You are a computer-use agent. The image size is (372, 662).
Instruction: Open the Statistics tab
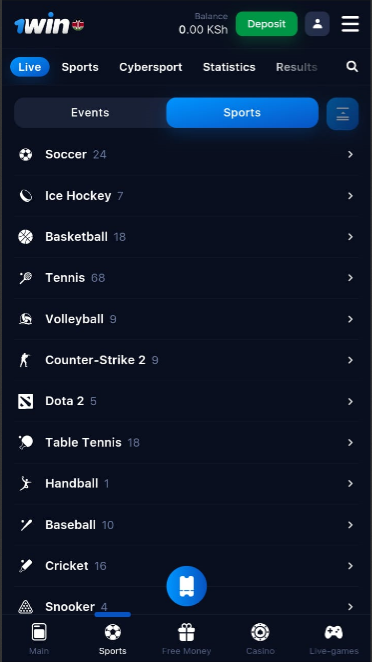click(x=229, y=67)
